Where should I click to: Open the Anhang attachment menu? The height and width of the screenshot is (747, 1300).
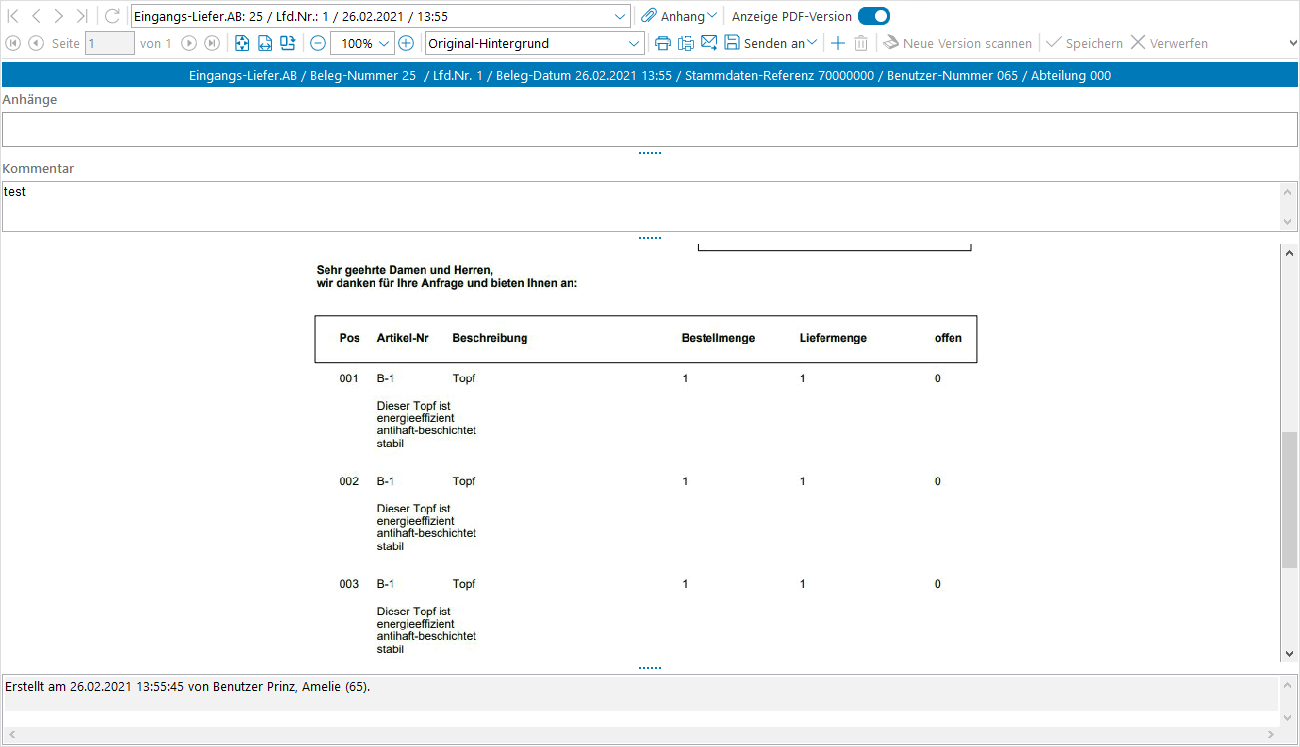679,16
